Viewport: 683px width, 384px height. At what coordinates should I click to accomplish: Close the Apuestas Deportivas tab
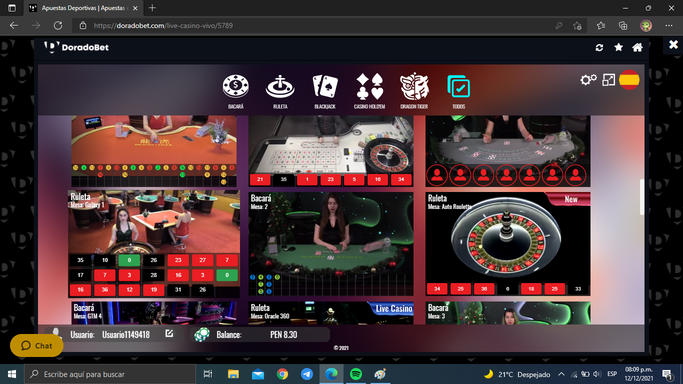pyautogui.click(x=135, y=8)
